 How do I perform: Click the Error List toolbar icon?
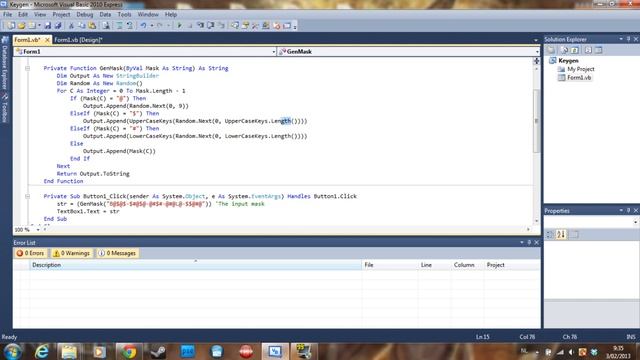click(x=277, y=26)
